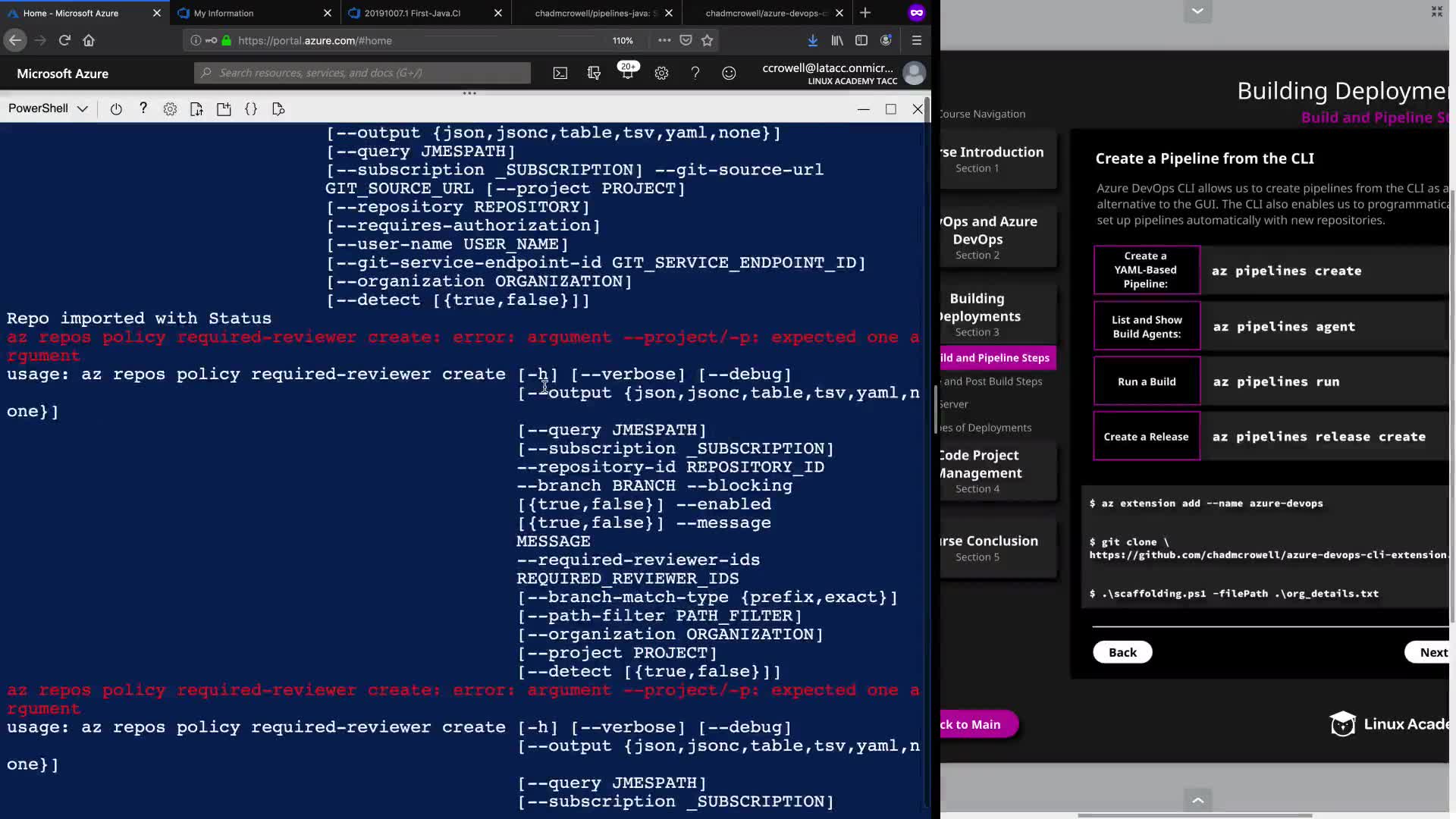Click Directory and subscription filter icon

[x=594, y=73]
